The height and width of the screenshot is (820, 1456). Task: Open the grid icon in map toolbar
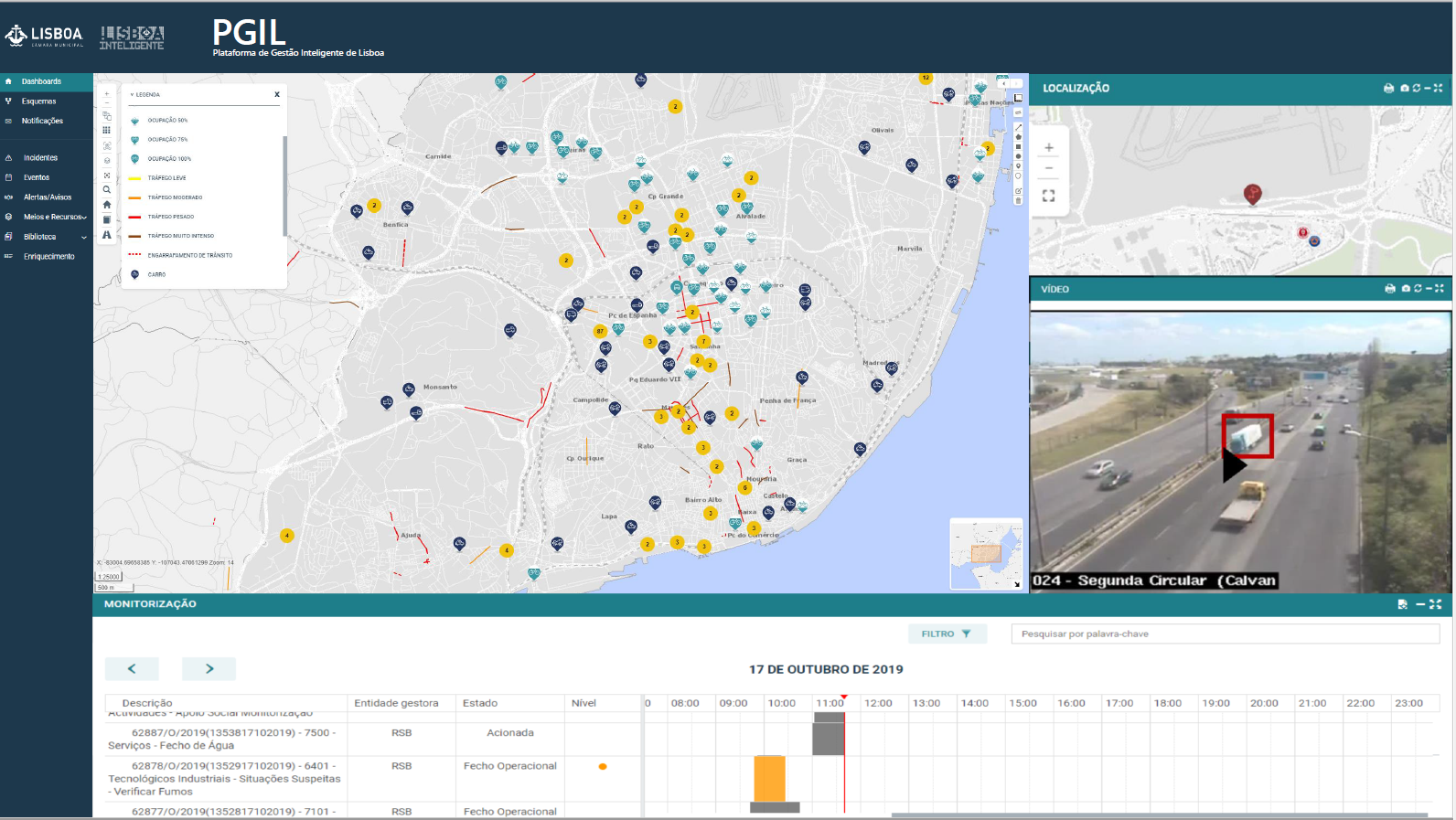(x=107, y=131)
